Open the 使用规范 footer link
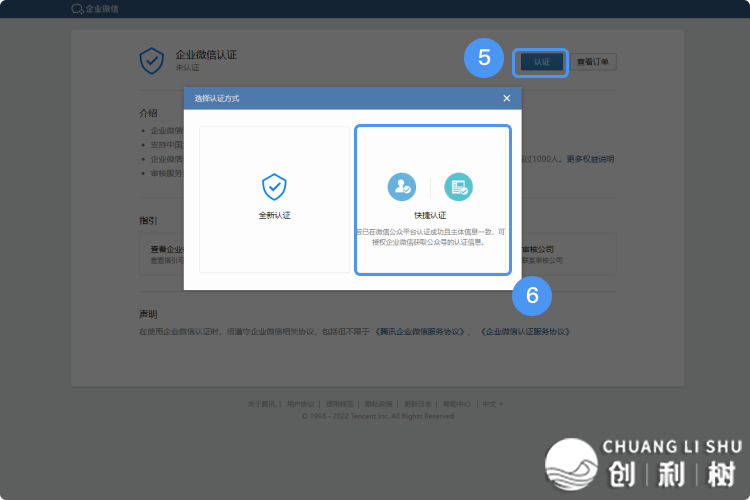Viewport: 750px width, 500px height. (x=340, y=404)
